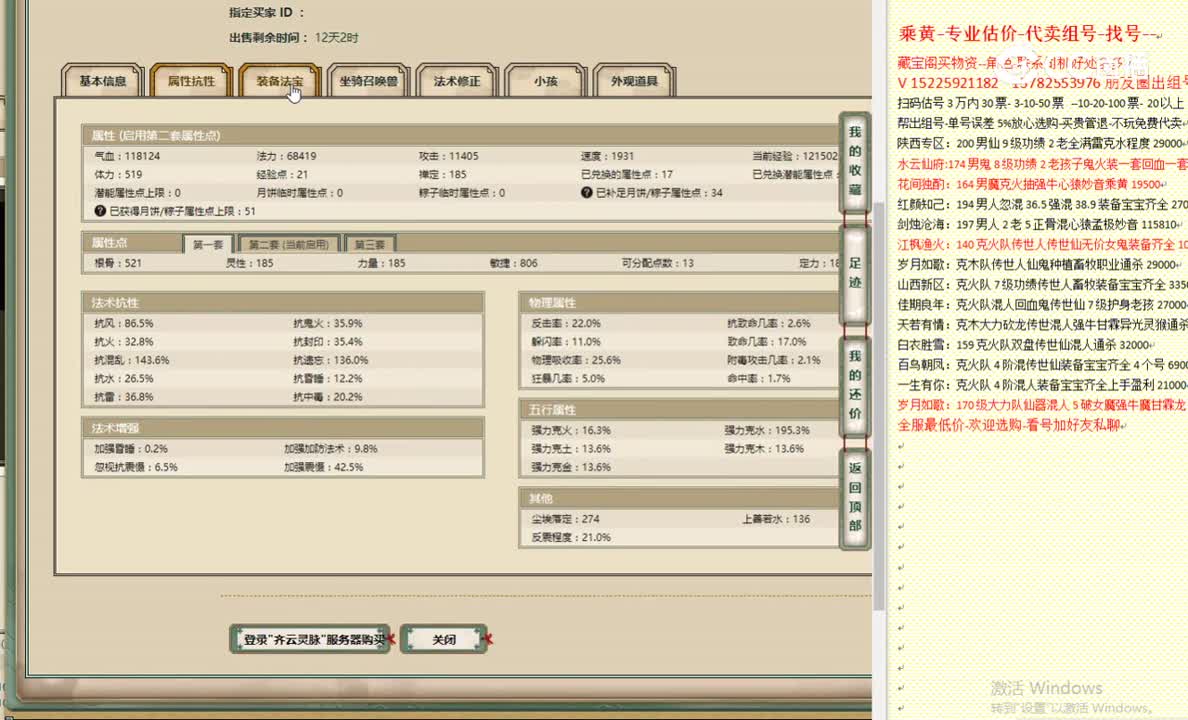Show the 第二套 (当前启用) attribute set
The width and height of the screenshot is (1188, 720).
(289, 244)
